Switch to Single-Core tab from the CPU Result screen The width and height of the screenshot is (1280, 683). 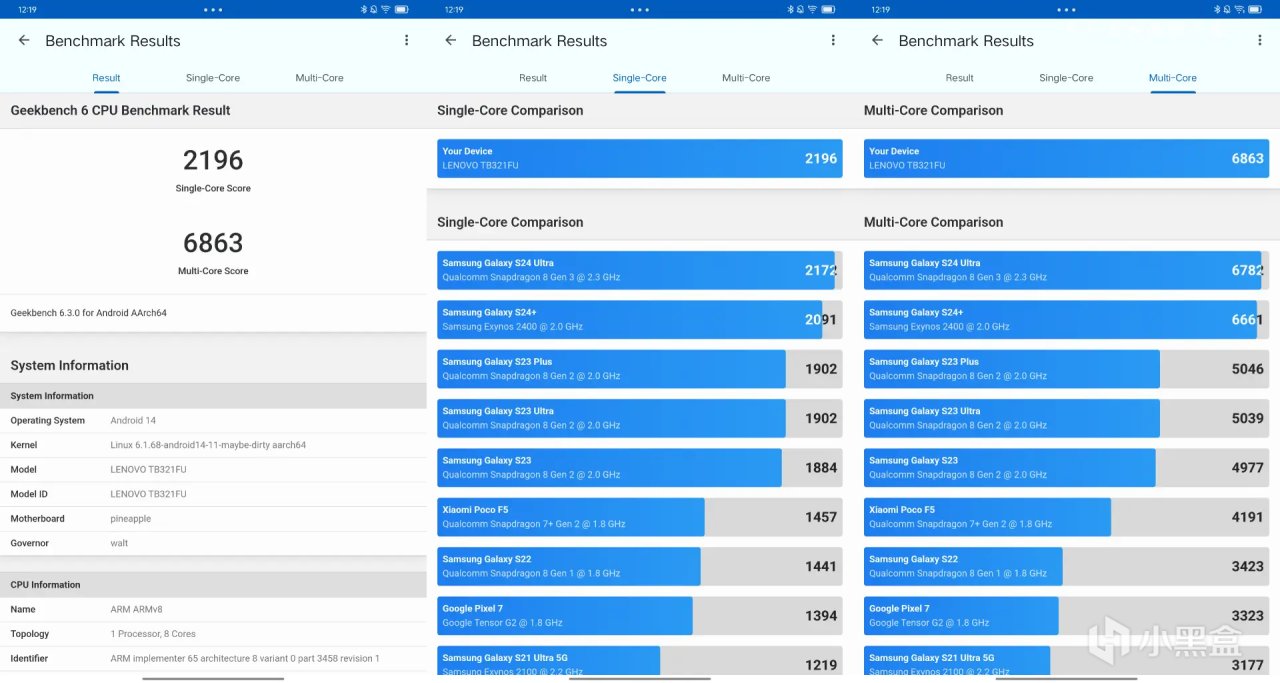tap(213, 78)
